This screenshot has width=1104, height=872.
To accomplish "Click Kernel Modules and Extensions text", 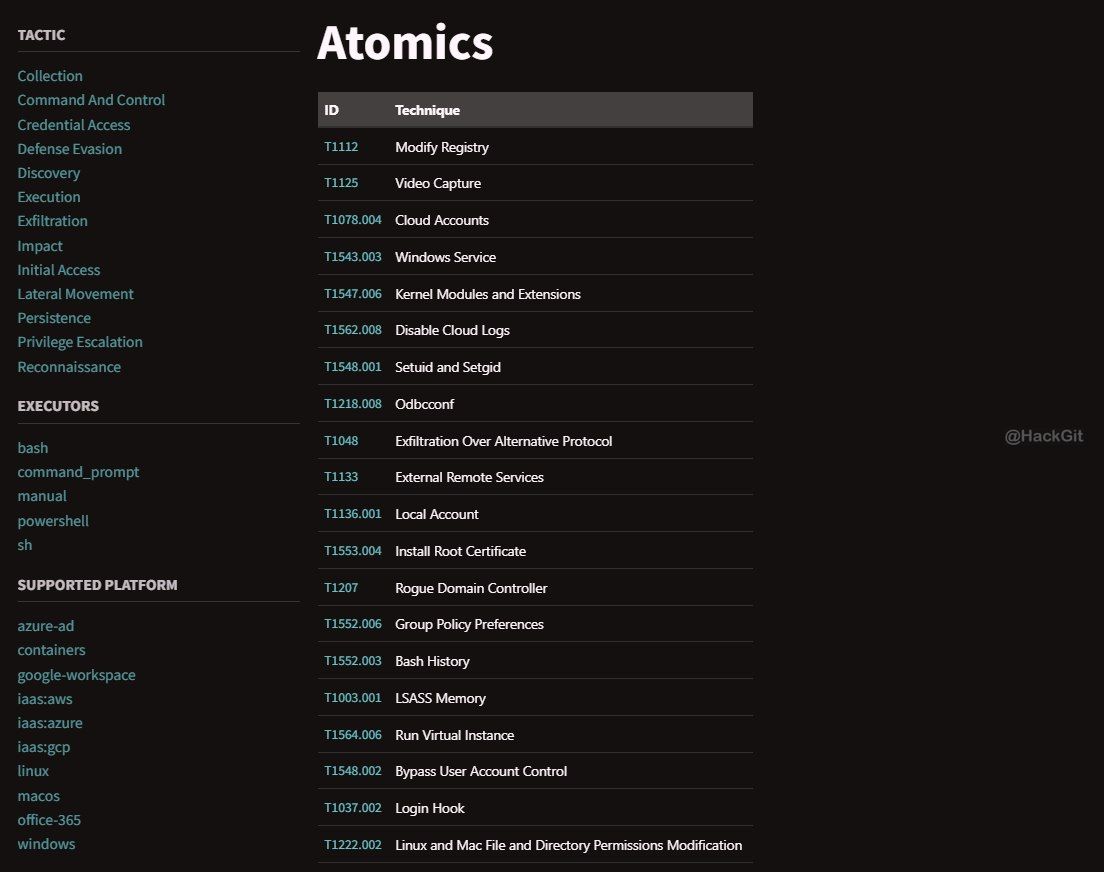I will [x=488, y=294].
